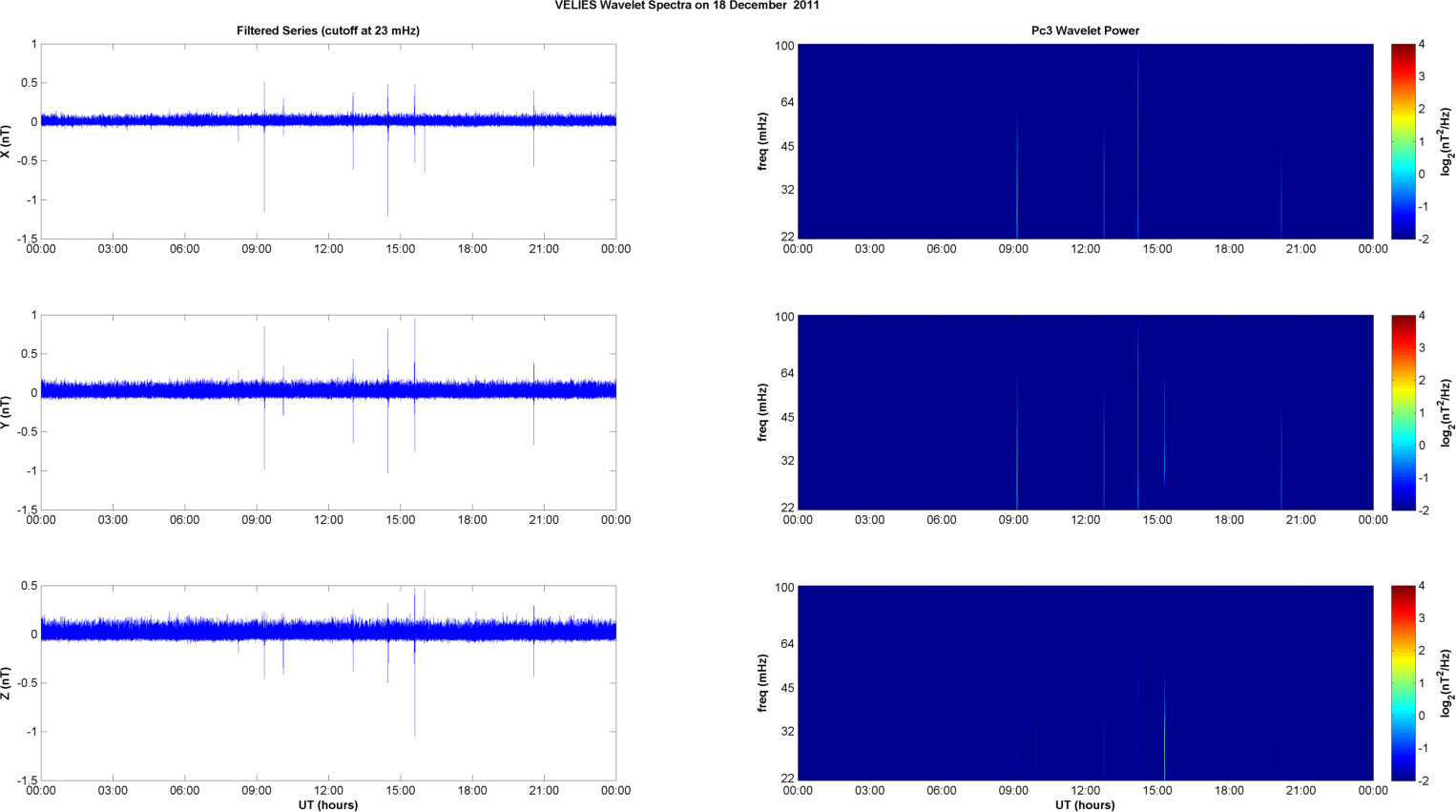
Task: Select the "Pc3 Wavelet Power" heading
Action: [x=1085, y=31]
